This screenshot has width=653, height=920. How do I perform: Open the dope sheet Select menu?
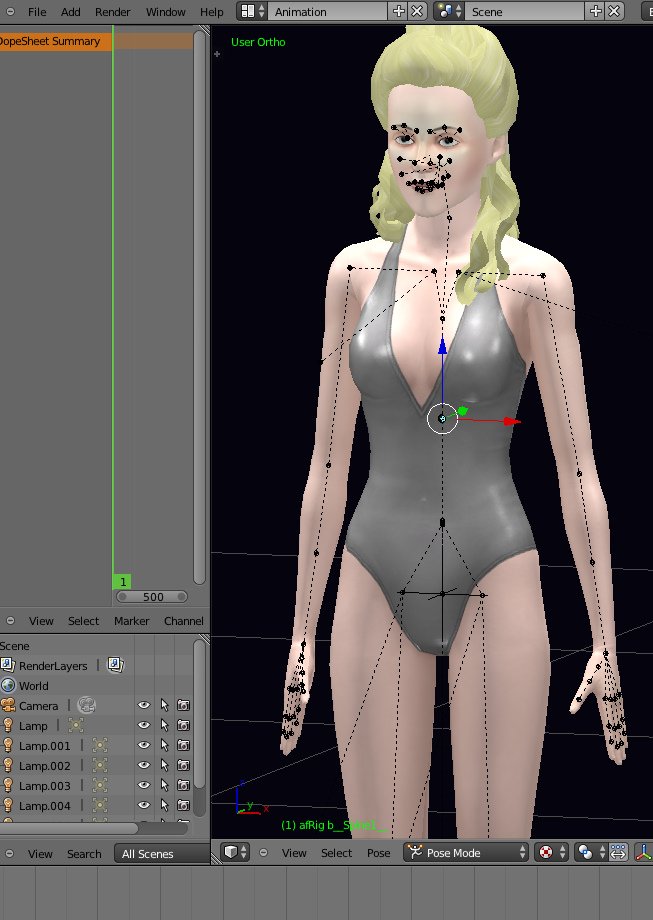tap(83, 621)
